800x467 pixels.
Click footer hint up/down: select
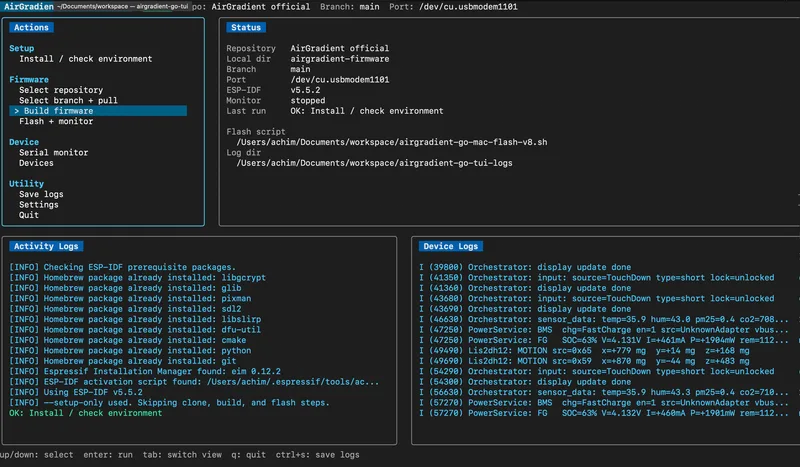click(37, 455)
